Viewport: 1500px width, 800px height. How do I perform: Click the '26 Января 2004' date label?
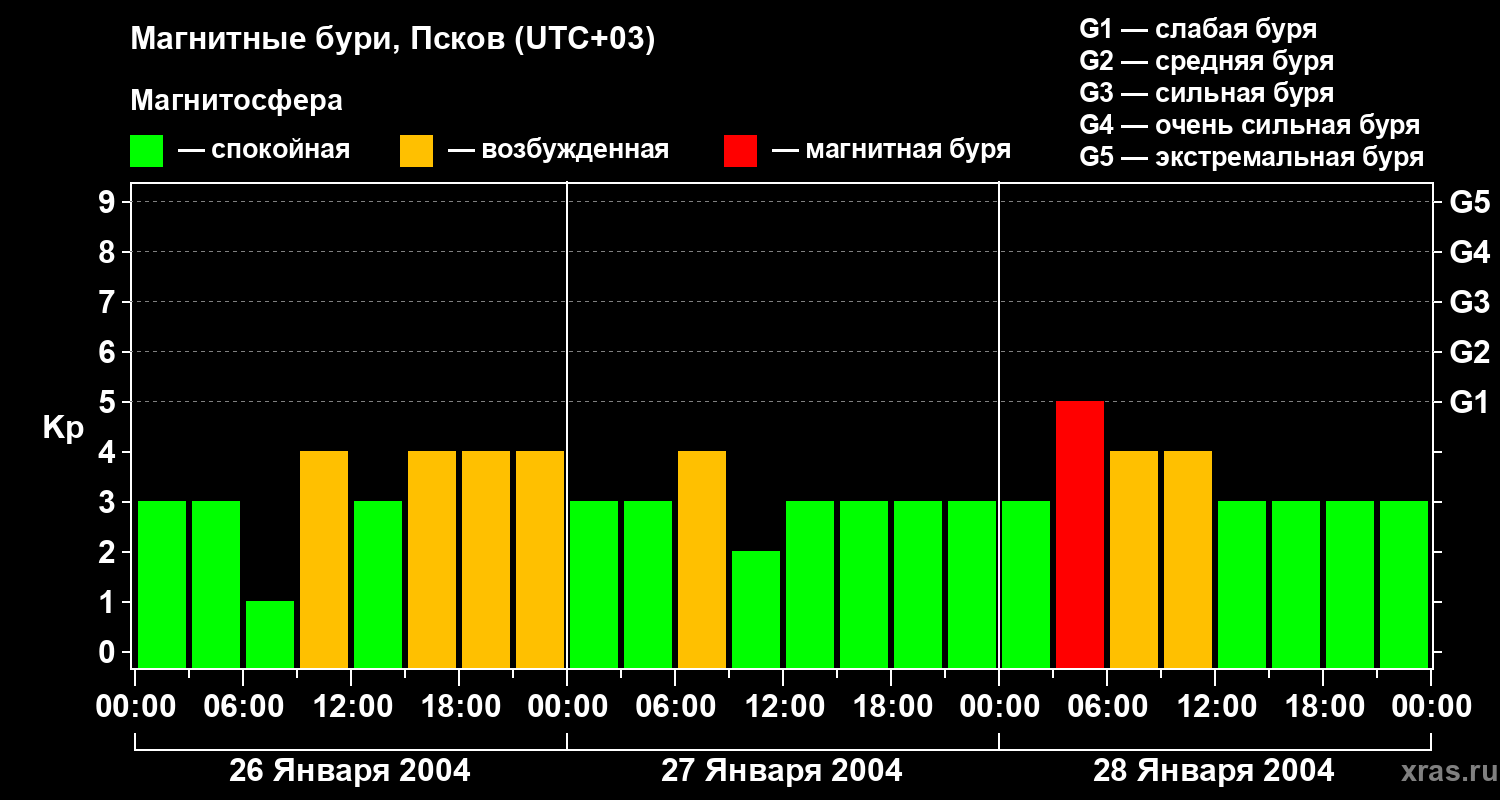tap(350, 771)
